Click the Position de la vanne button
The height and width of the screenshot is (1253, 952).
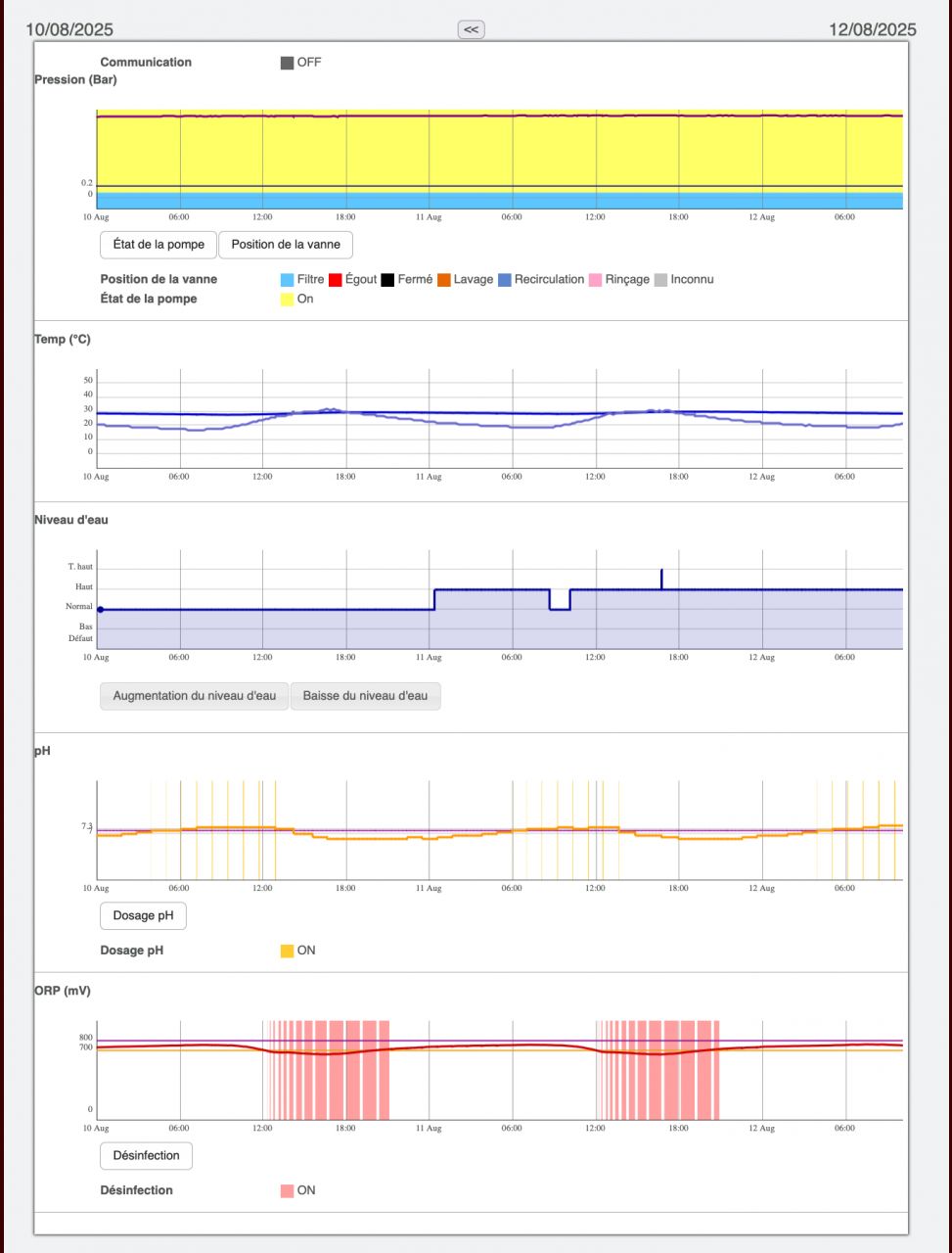click(x=286, y=245)
